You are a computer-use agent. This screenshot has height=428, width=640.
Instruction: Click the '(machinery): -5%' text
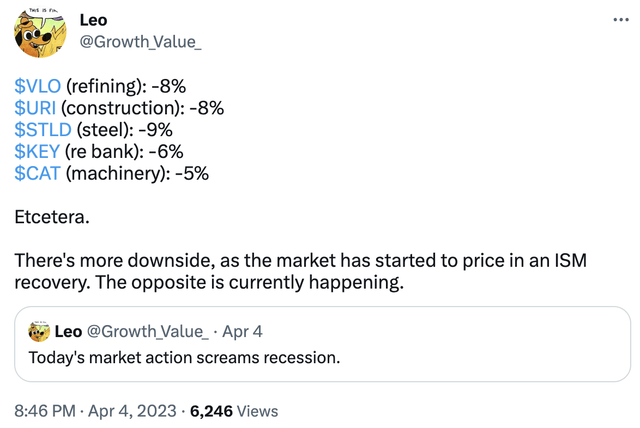tap(137, 173)
